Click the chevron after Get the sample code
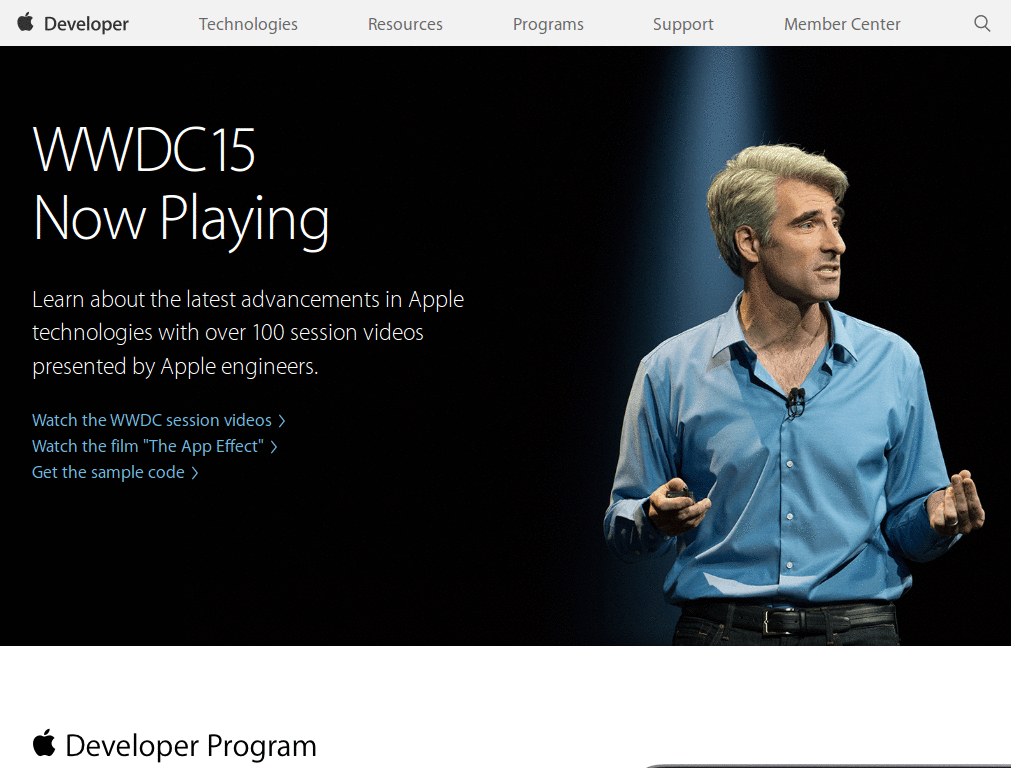1024x768 pixels. pos(194,472)
